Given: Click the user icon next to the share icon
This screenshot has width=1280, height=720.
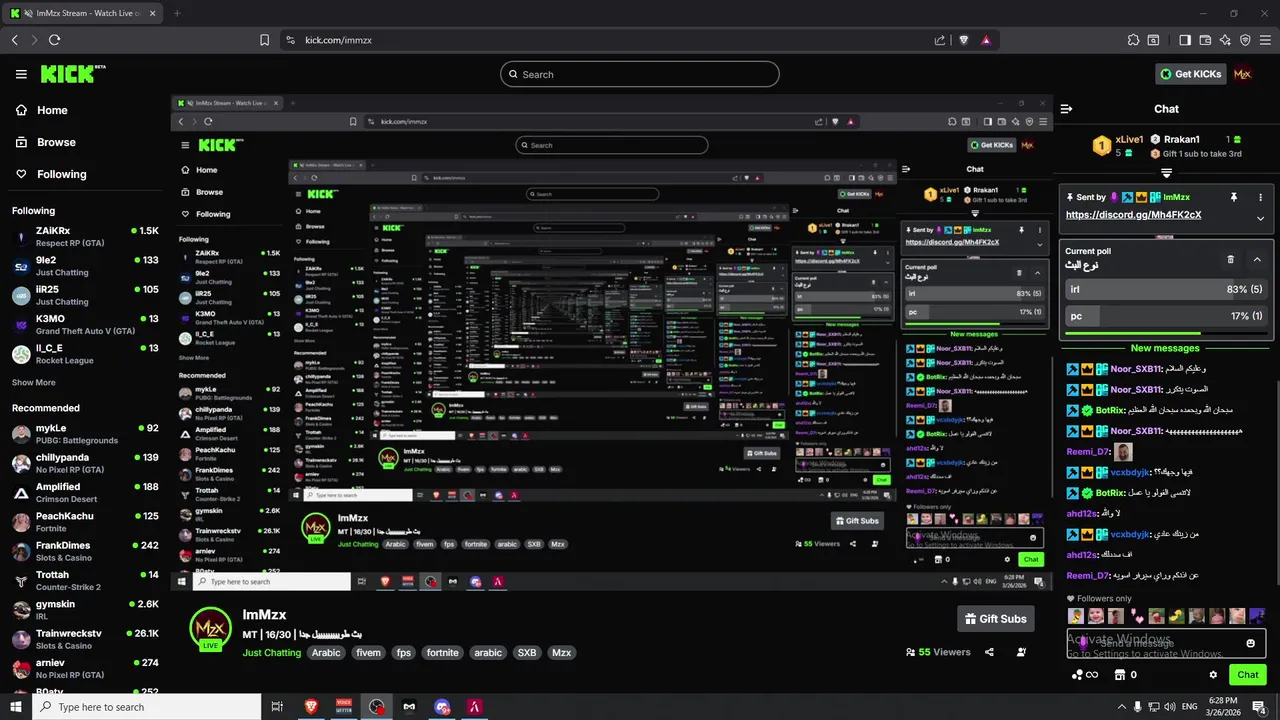Looking at the screenshot, I should [x=1021, y=652].
